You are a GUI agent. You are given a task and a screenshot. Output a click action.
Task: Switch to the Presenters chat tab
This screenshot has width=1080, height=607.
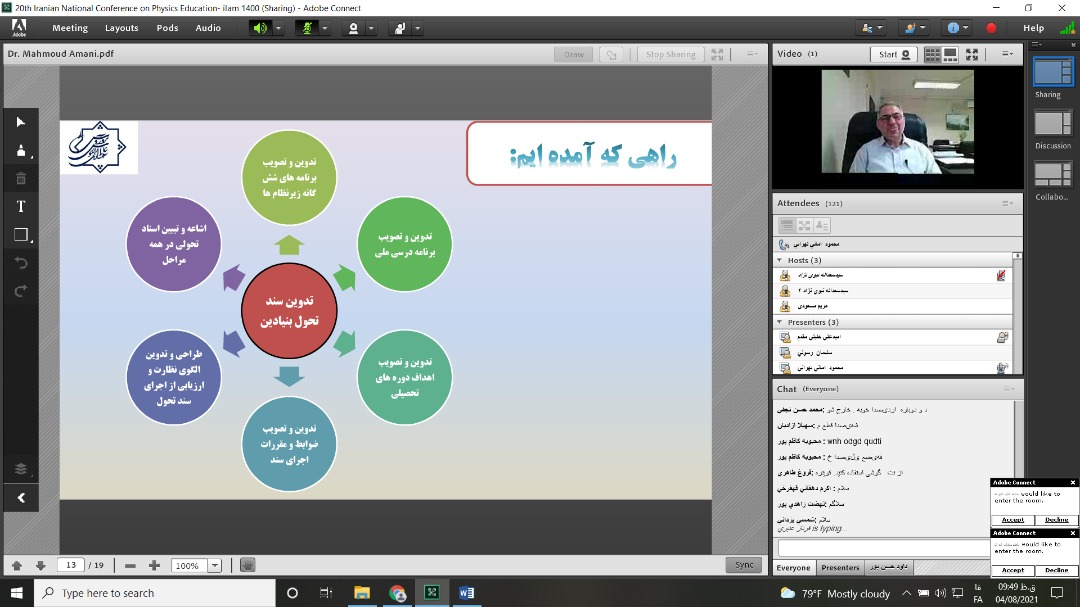coord(840,568)
